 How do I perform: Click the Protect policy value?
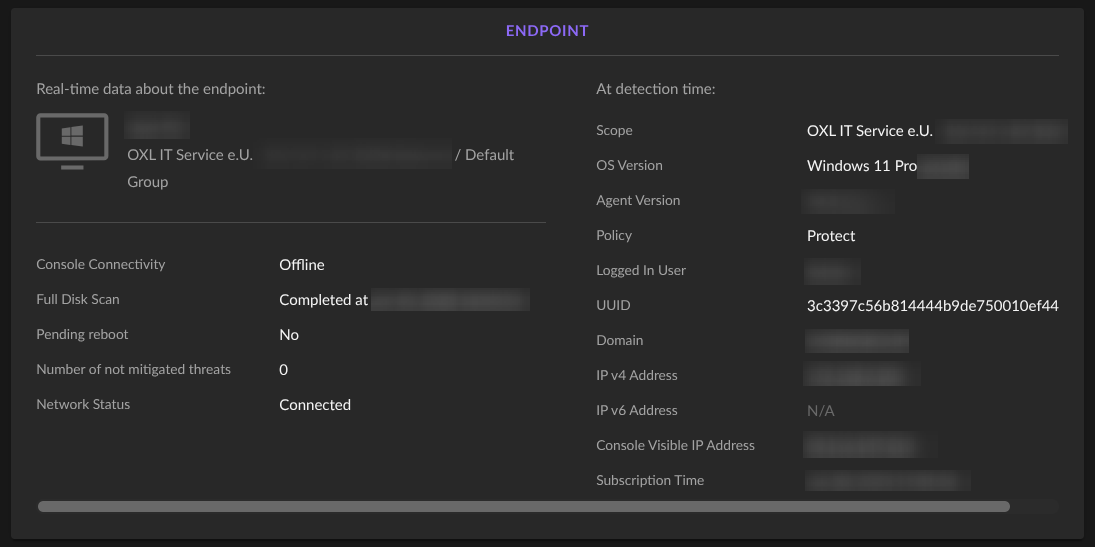[x=831, y=236]
